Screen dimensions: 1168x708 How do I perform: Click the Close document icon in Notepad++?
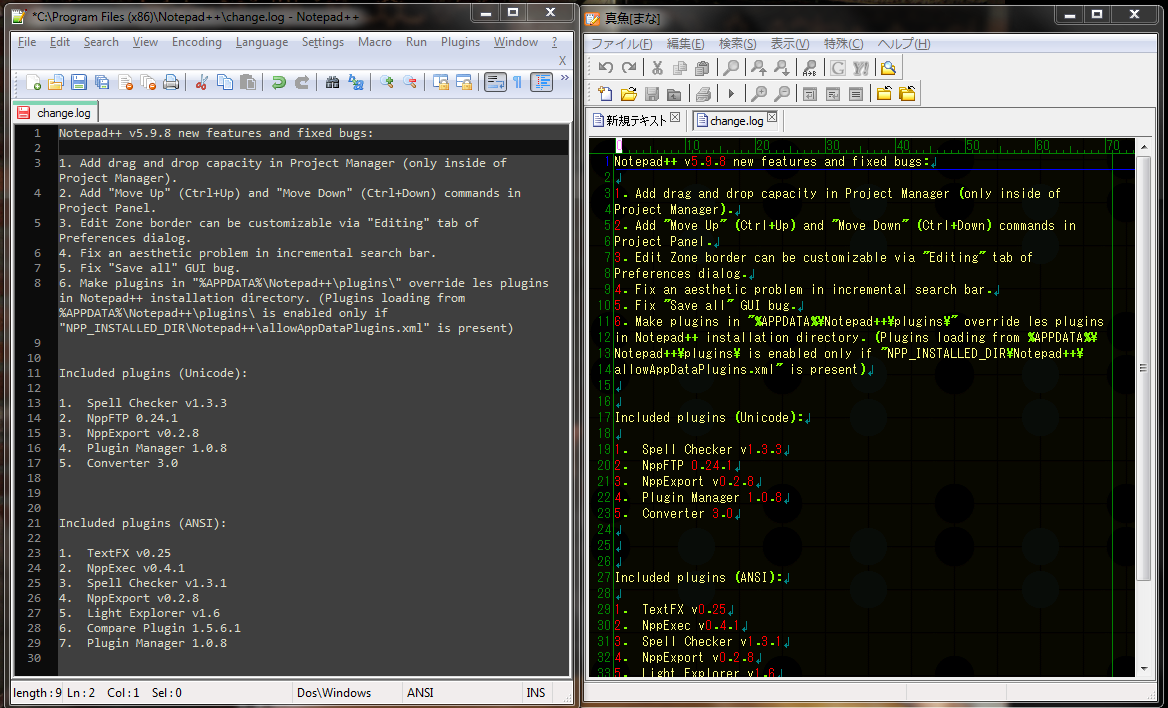point(125,82)
